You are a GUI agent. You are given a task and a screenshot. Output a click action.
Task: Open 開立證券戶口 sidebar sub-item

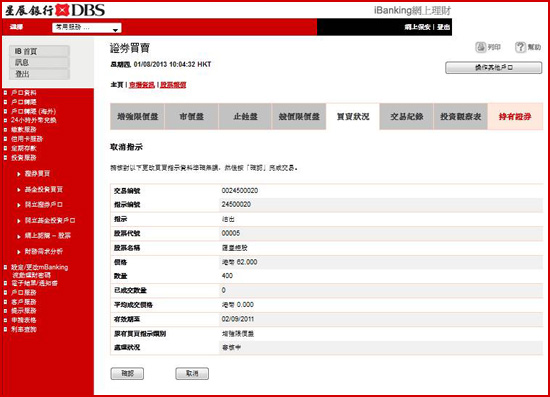coord(43,204)
